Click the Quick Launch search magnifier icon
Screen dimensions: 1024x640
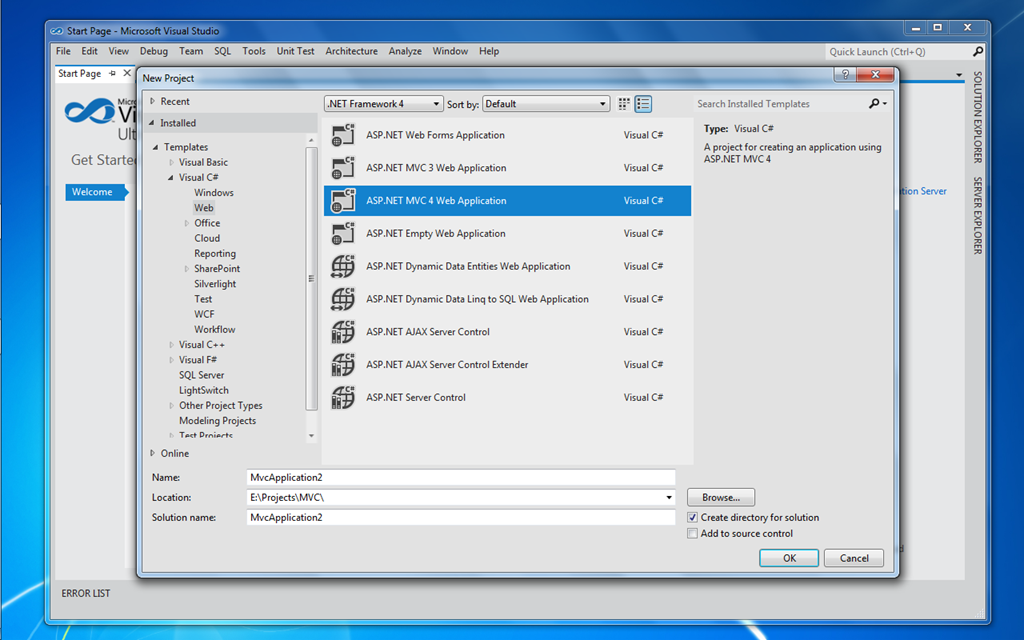click(978, 51)
